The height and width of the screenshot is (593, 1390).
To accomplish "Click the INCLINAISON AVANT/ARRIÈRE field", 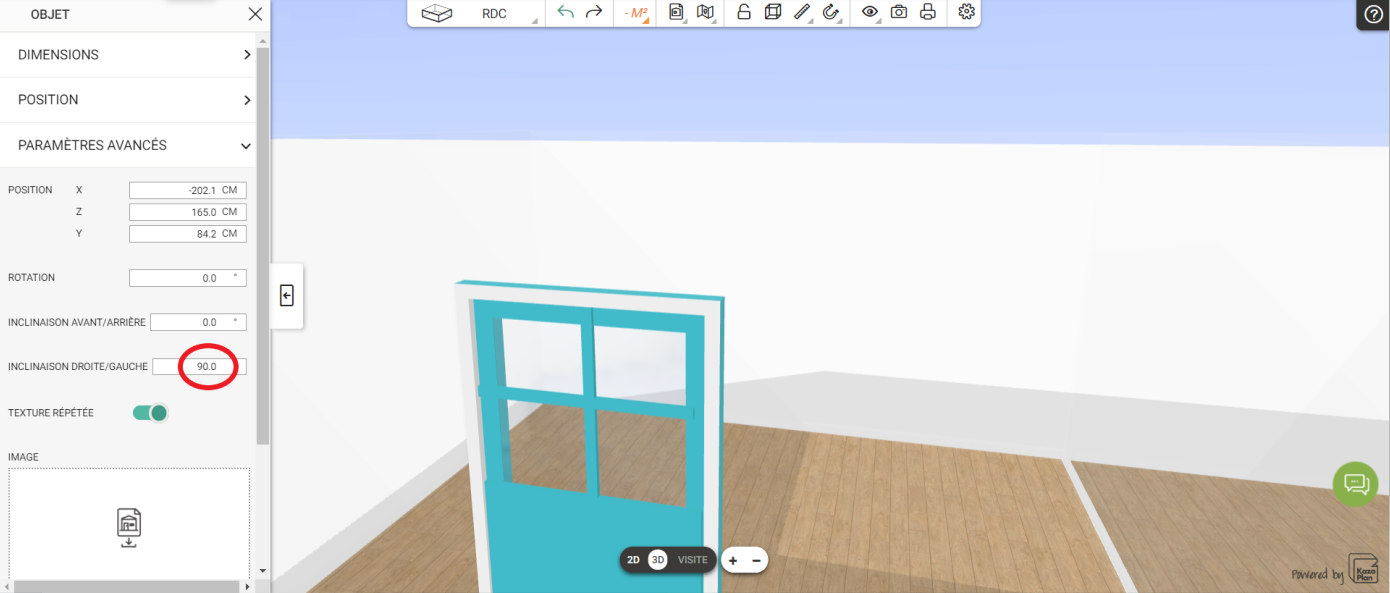I will [198, 322].
